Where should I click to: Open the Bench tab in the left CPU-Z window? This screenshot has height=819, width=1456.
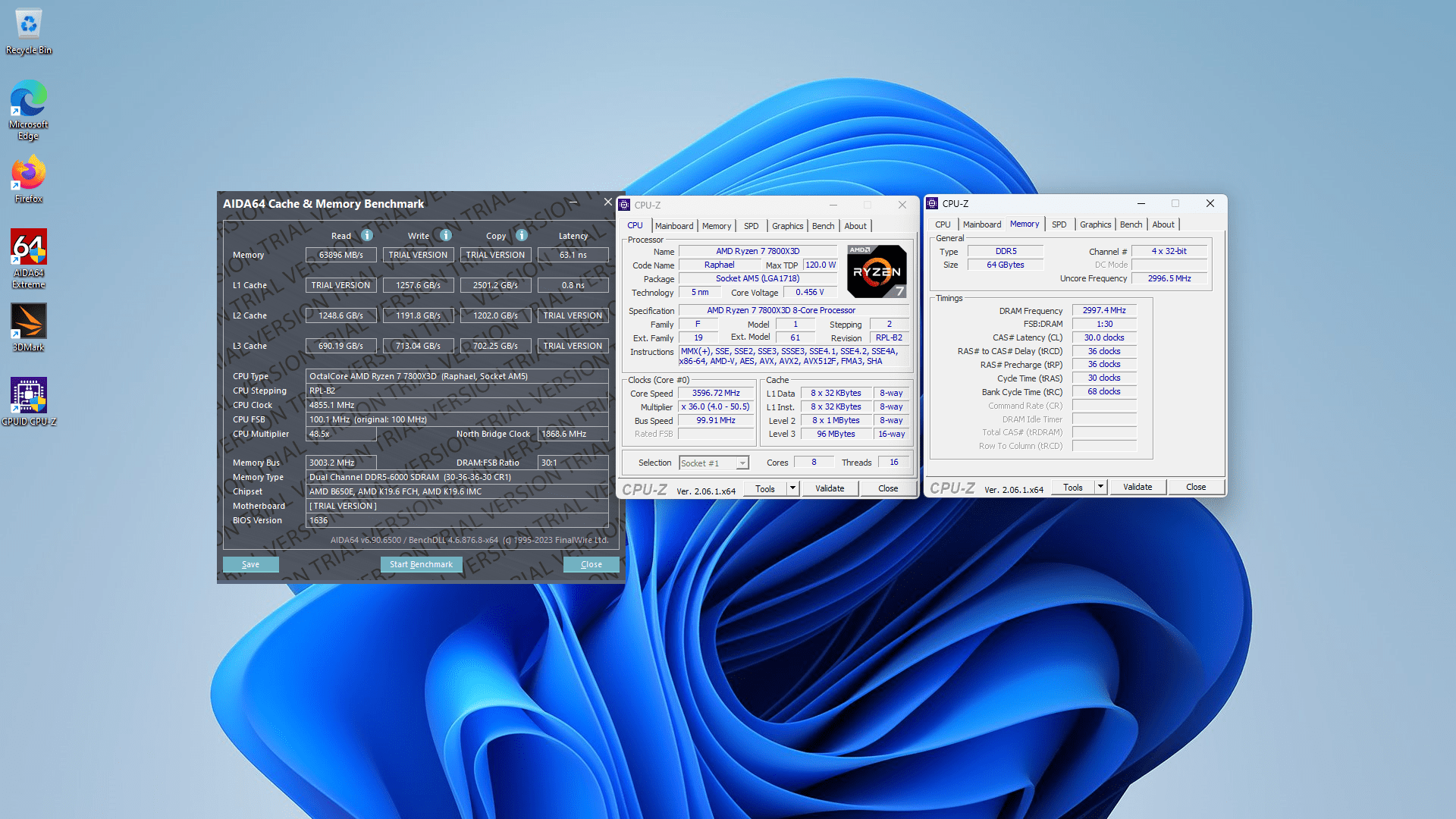[x=823, y=226]
